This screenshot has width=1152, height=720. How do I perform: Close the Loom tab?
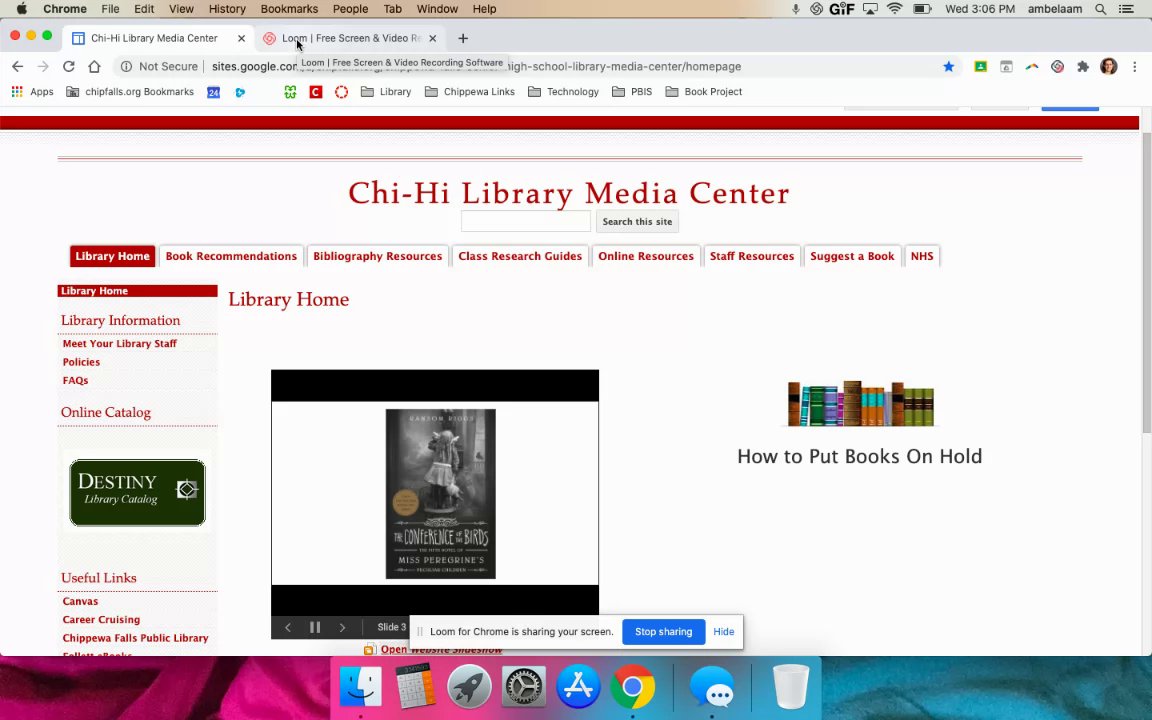click(x=433, y=38)
